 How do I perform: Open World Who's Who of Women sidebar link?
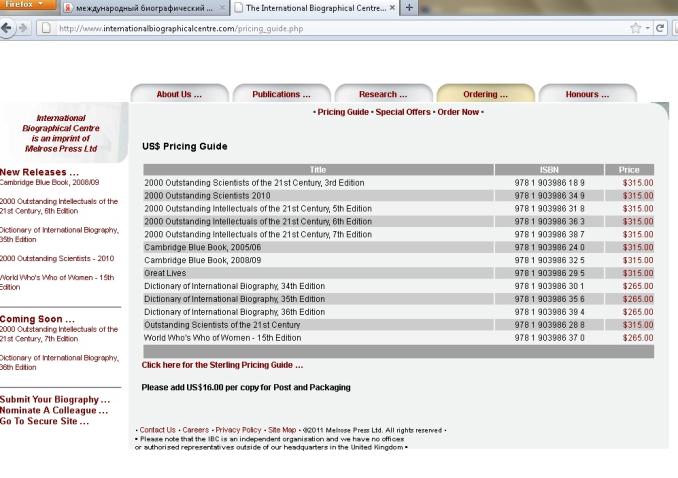[57, 282]
